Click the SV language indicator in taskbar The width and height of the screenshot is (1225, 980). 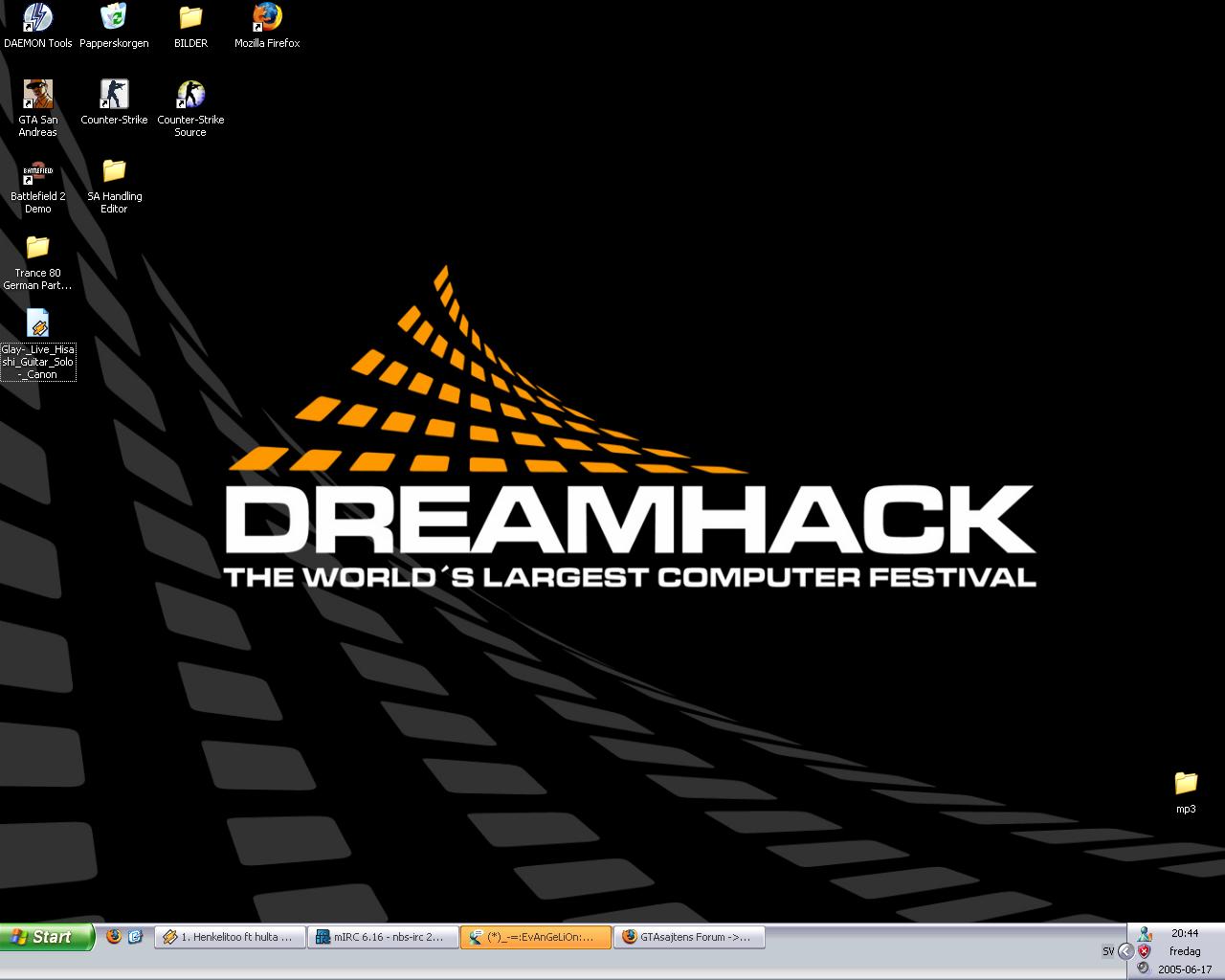pos(1108,951)
